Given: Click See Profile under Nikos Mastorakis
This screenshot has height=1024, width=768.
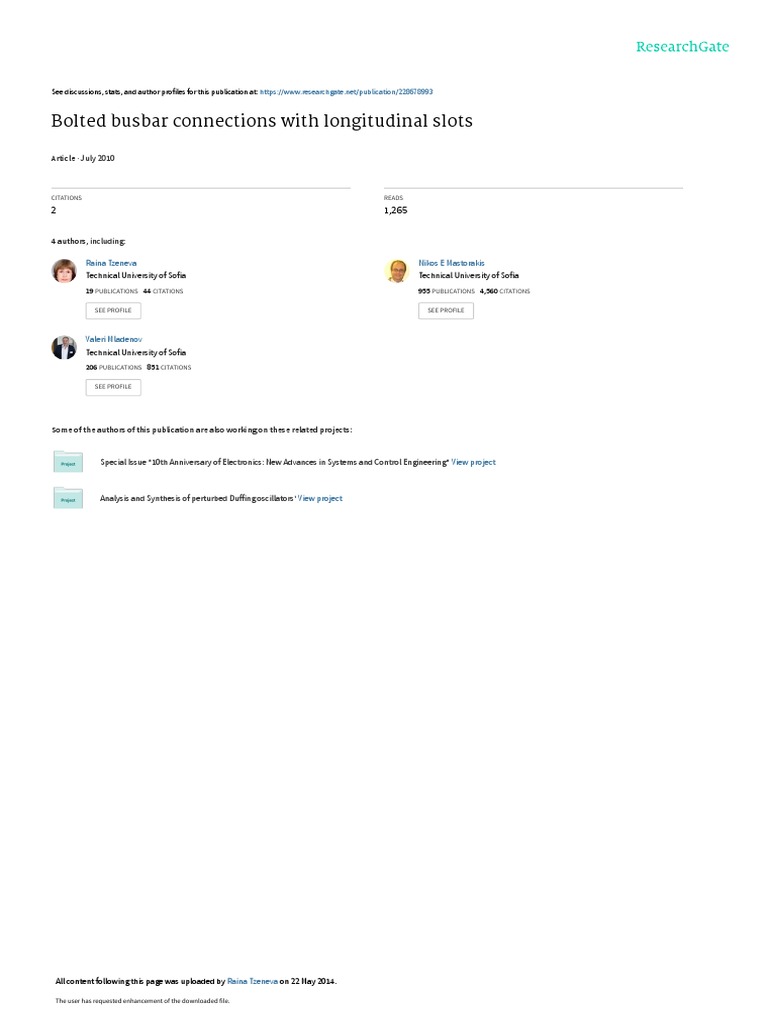Looking at the screenshot, I should pos(446,310).
